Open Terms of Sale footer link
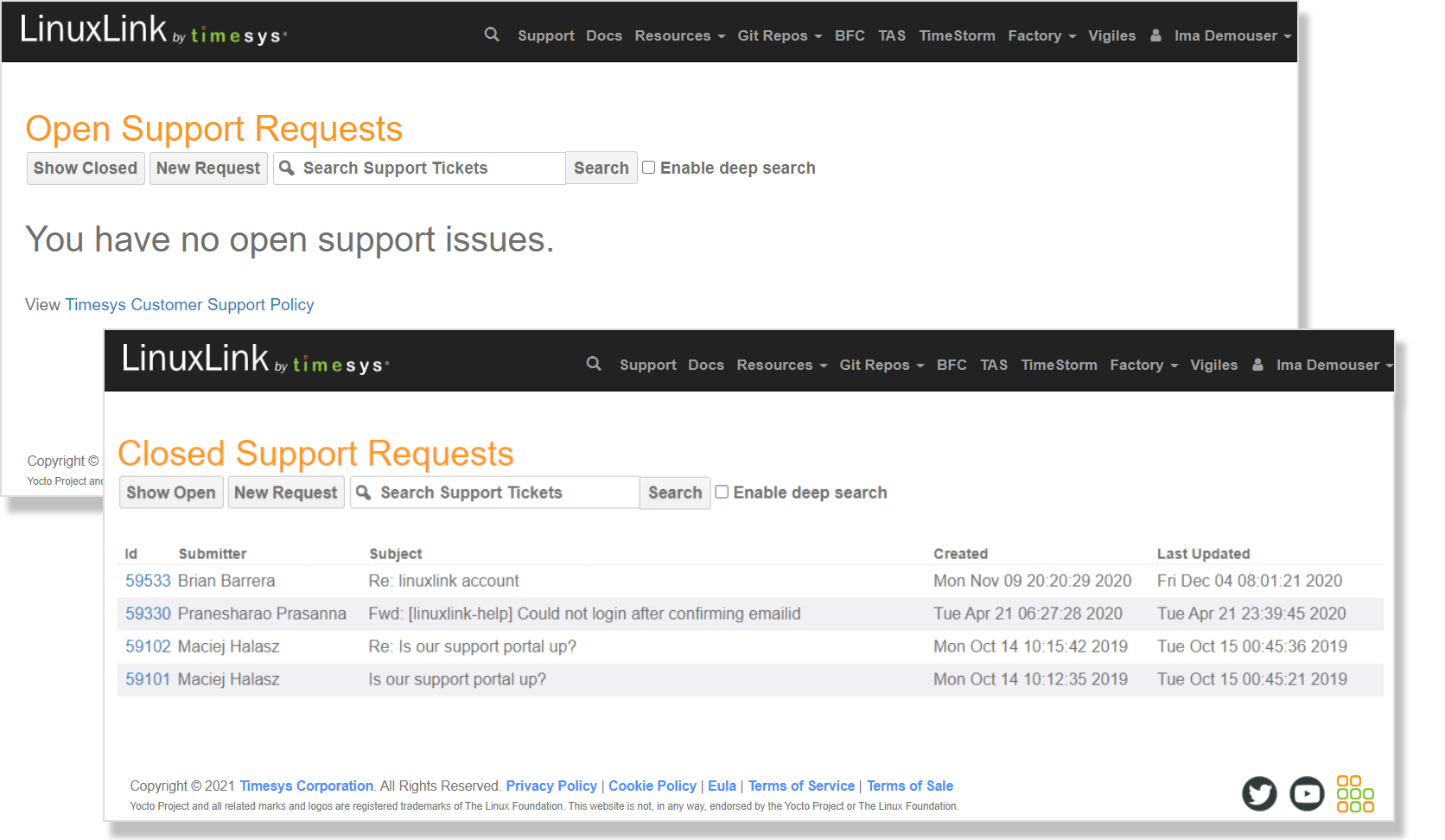 910,786
